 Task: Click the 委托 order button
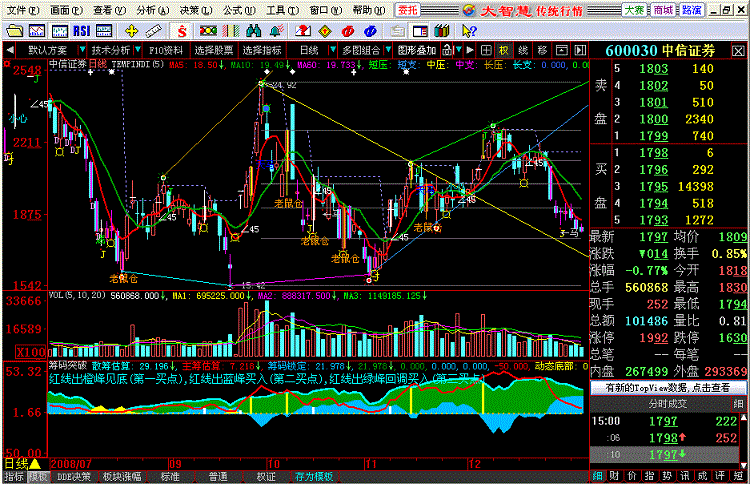[408, 10]
